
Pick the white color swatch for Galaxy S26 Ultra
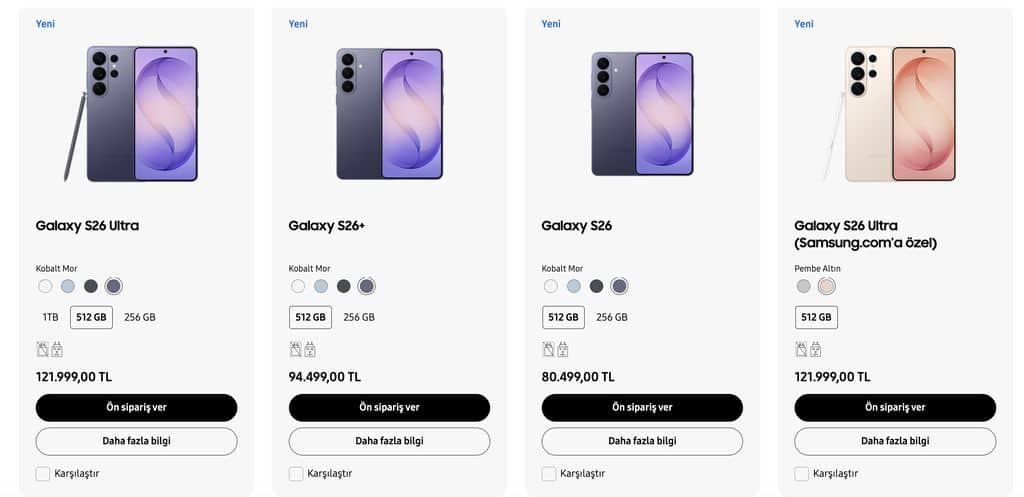[45, 286]
